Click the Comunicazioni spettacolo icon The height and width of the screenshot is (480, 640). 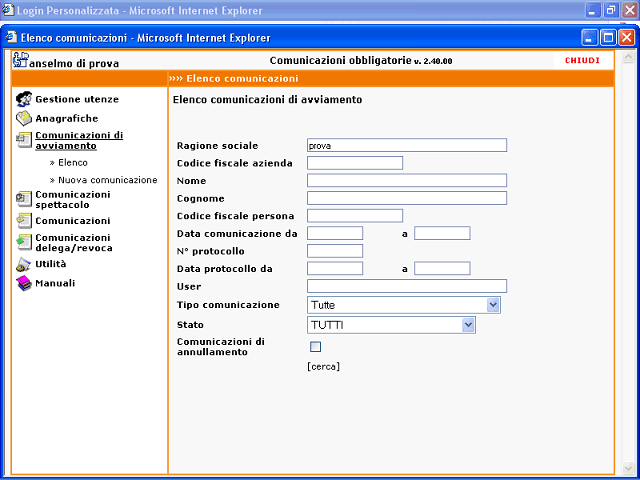pos(24,199)
